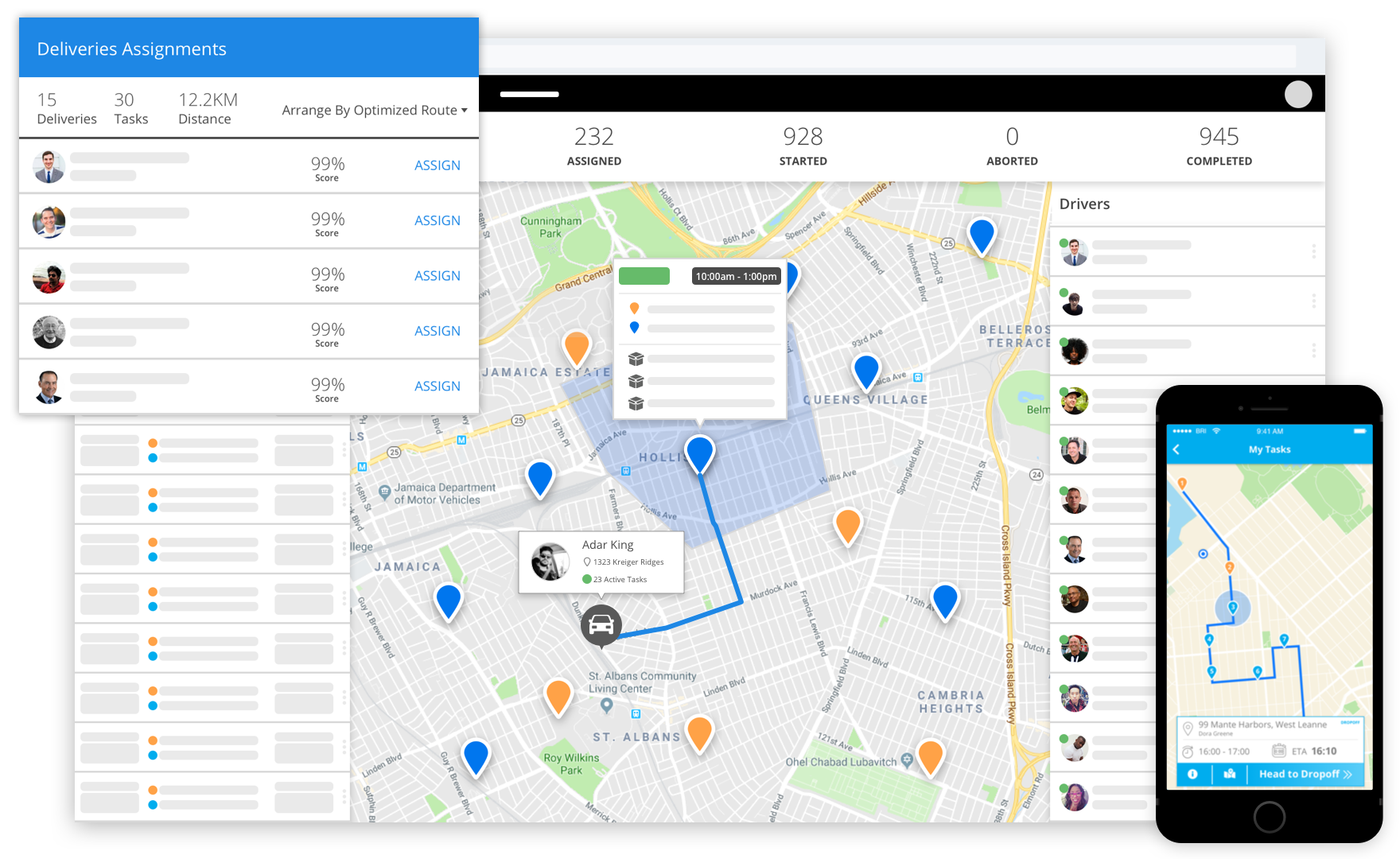The image size is (1400, 859).
Task: Click ASSIGN for the driver in red shirt
Action: pyautogui.click(x=437, y=276)
